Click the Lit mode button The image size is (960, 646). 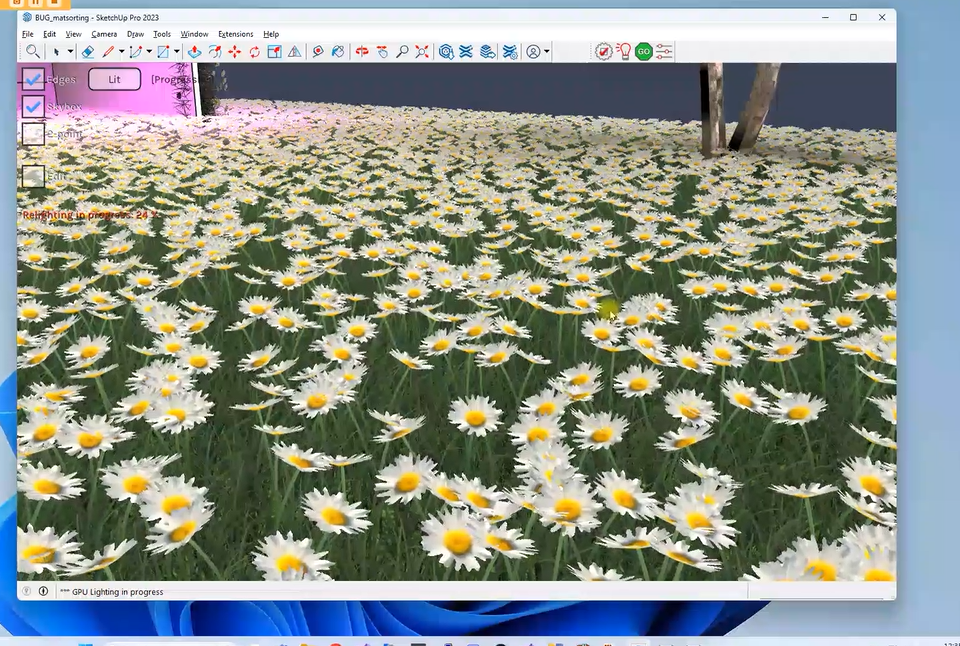[x=114, y=79]
